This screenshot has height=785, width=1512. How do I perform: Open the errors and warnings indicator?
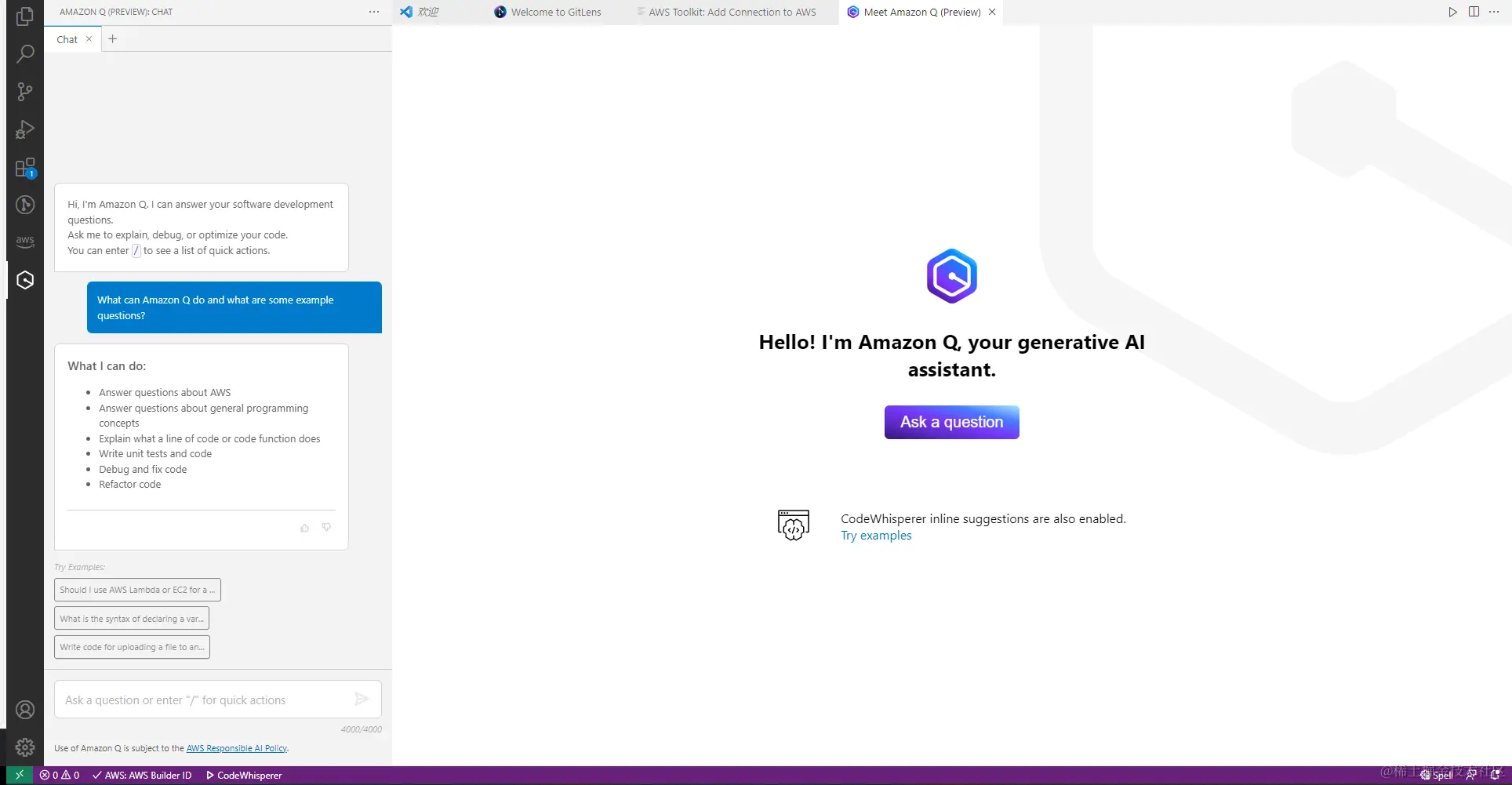[60, 775]
